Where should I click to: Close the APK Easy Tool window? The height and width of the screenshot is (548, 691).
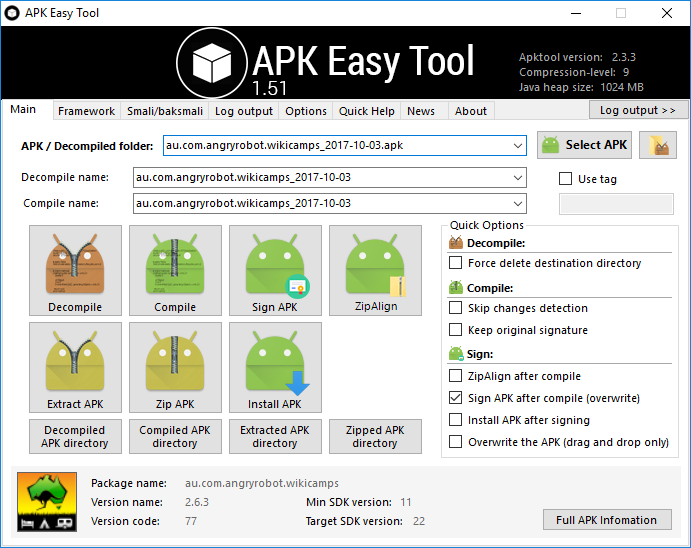(667, 13)
